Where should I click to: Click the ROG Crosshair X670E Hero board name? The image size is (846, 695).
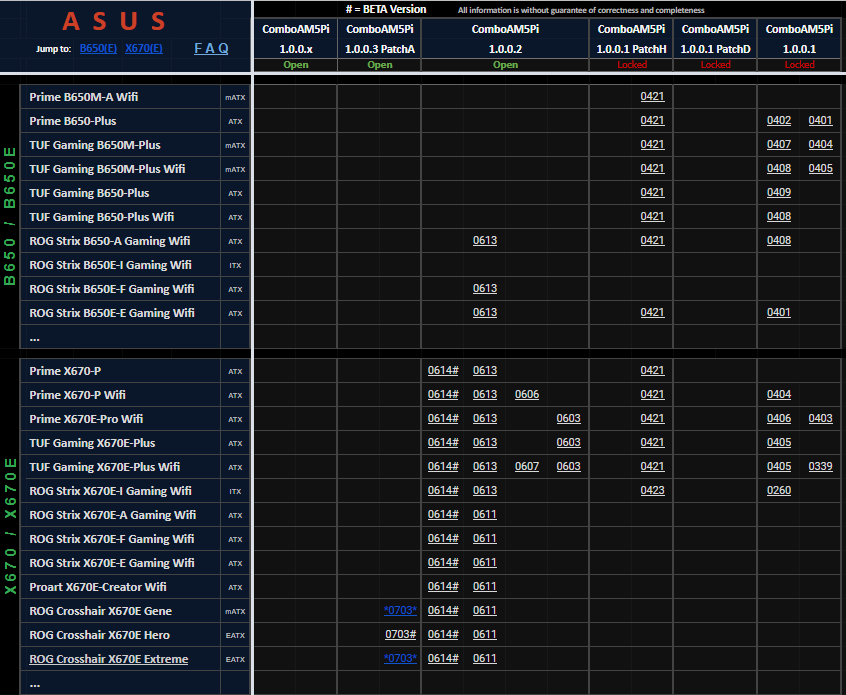(x=99, y=635)
